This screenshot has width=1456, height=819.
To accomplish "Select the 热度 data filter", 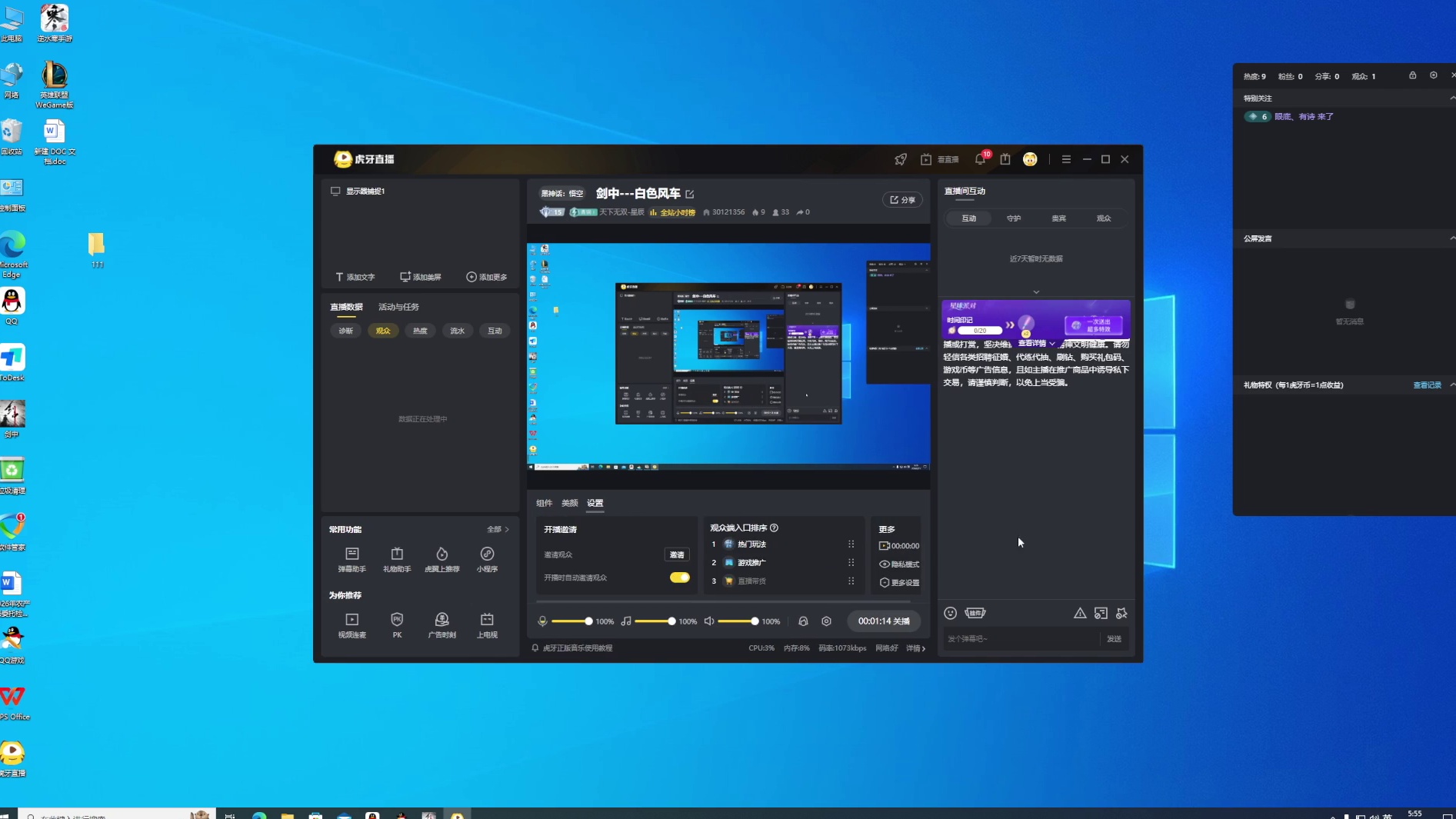I will [420, 331].
